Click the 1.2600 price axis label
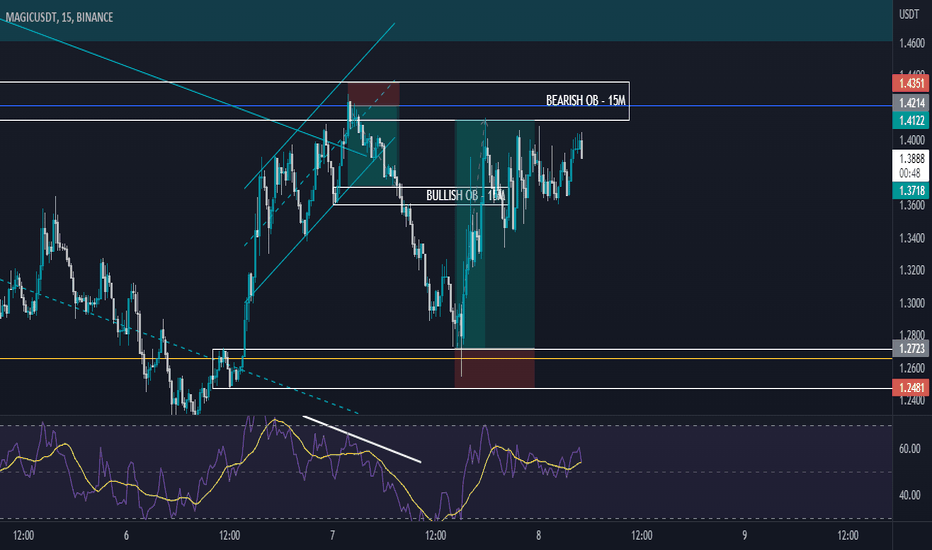Viewport: 932px width, 550px height. (x=912, y=368)
